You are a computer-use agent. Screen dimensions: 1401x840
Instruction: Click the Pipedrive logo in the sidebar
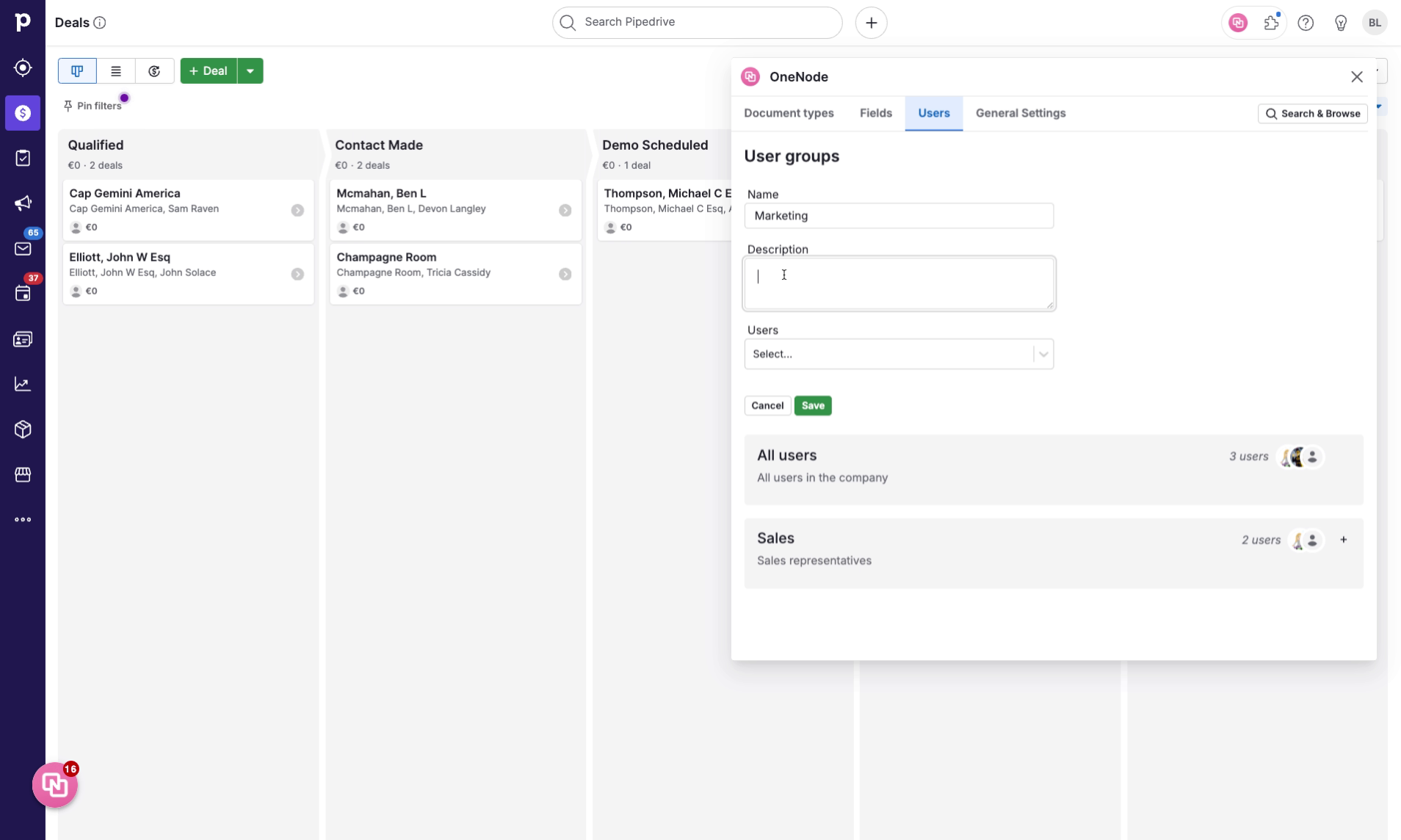tap(23, 22)
